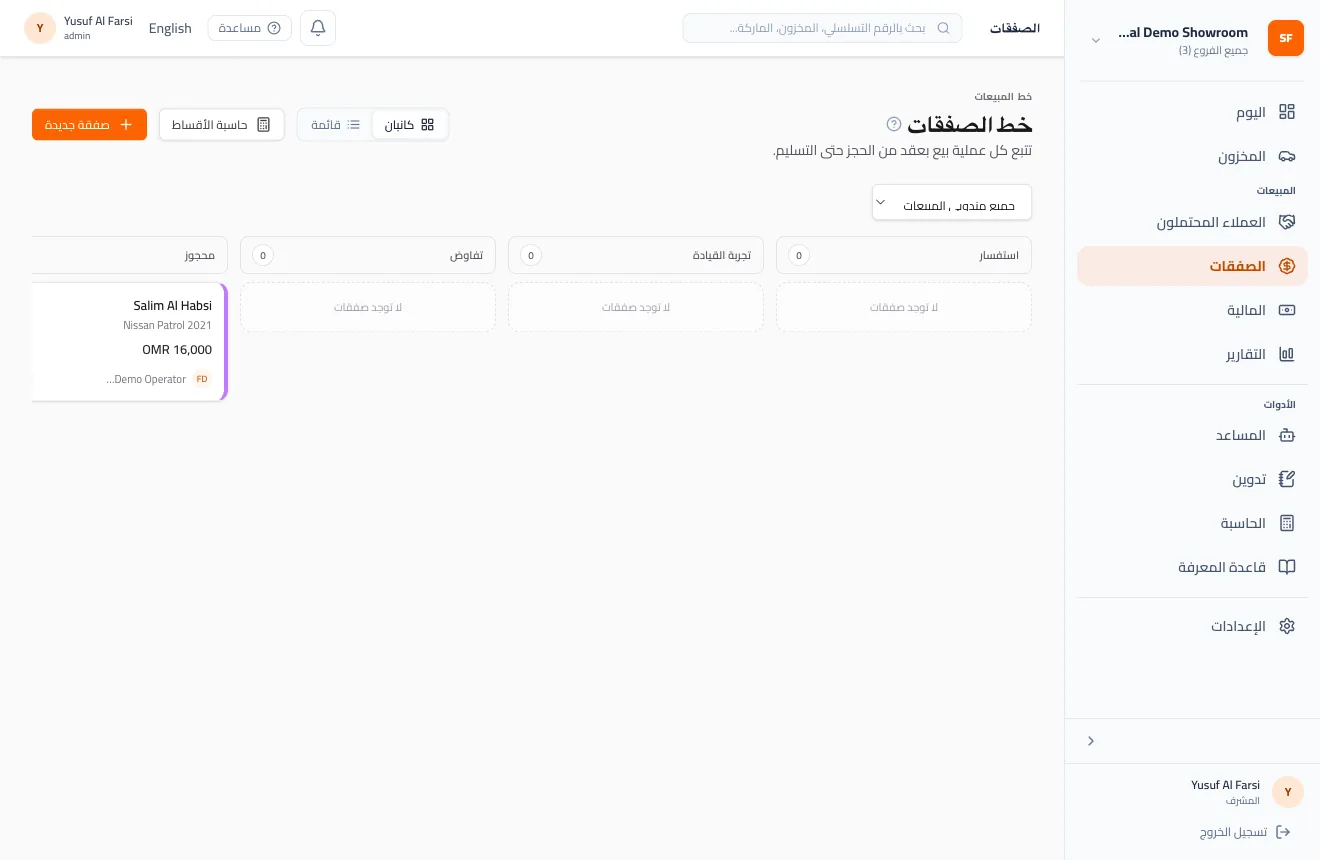The height and width of the screenshot is (860, 1320).
Task: Open قاعدة المعرفة knowledge base
Action: (x=1192, y=567)
